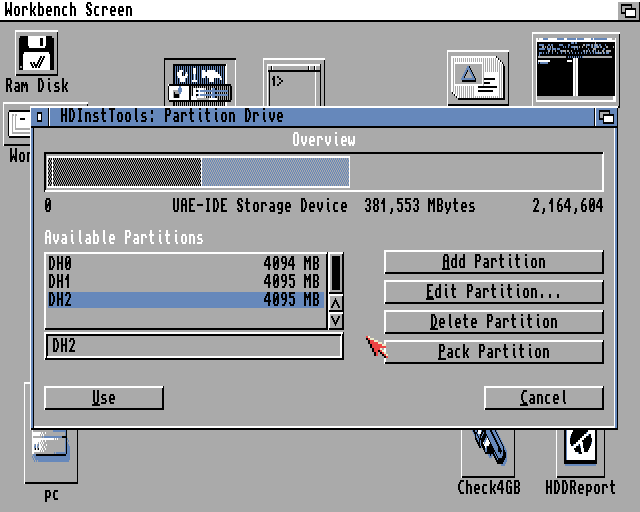Select DH0 in Available Partitions list
Image resolution: width=640 pixels, height=512 pixels.
pos(184,263)
